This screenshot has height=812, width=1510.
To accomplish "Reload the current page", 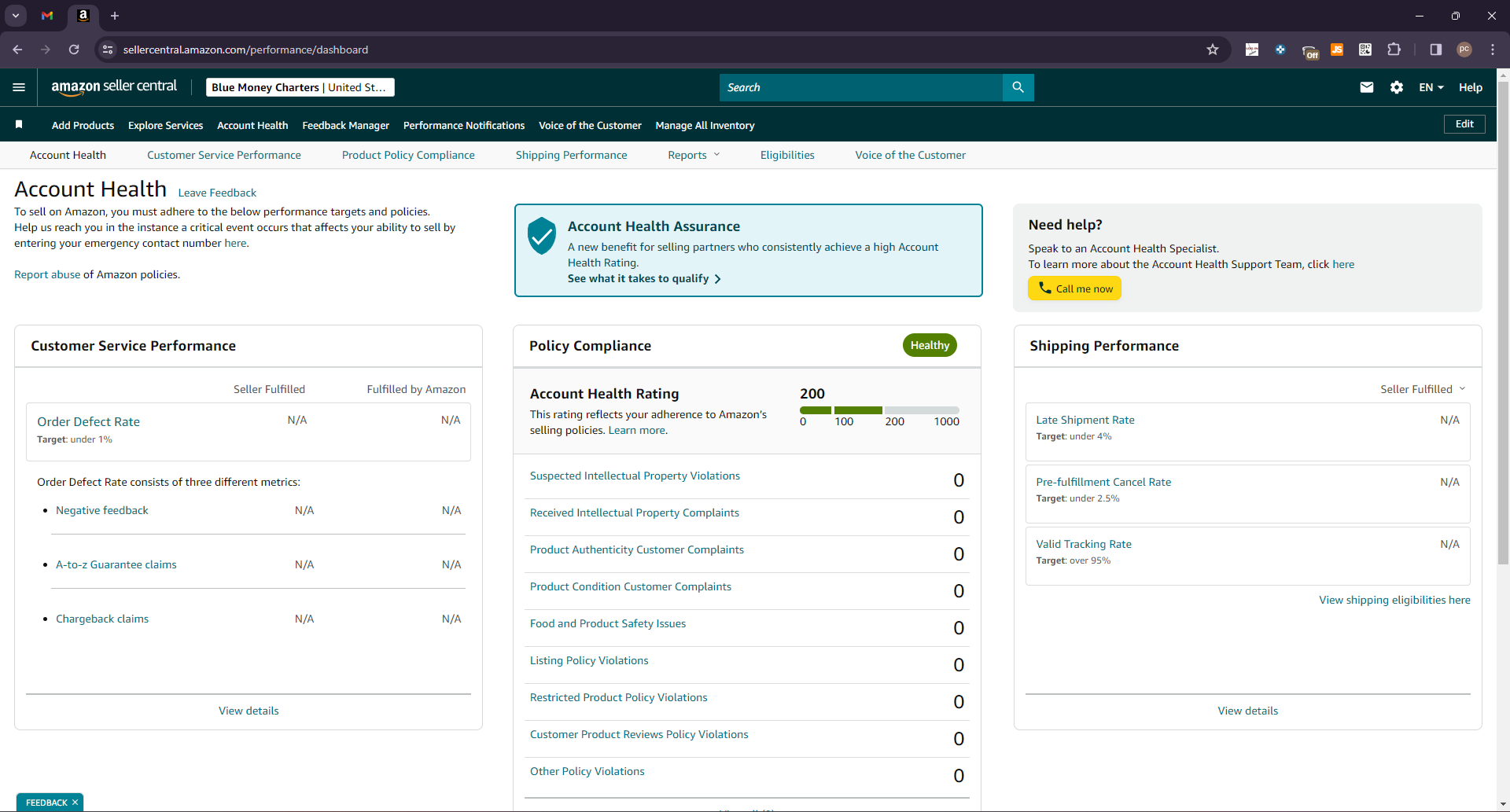I will [74, 50].
